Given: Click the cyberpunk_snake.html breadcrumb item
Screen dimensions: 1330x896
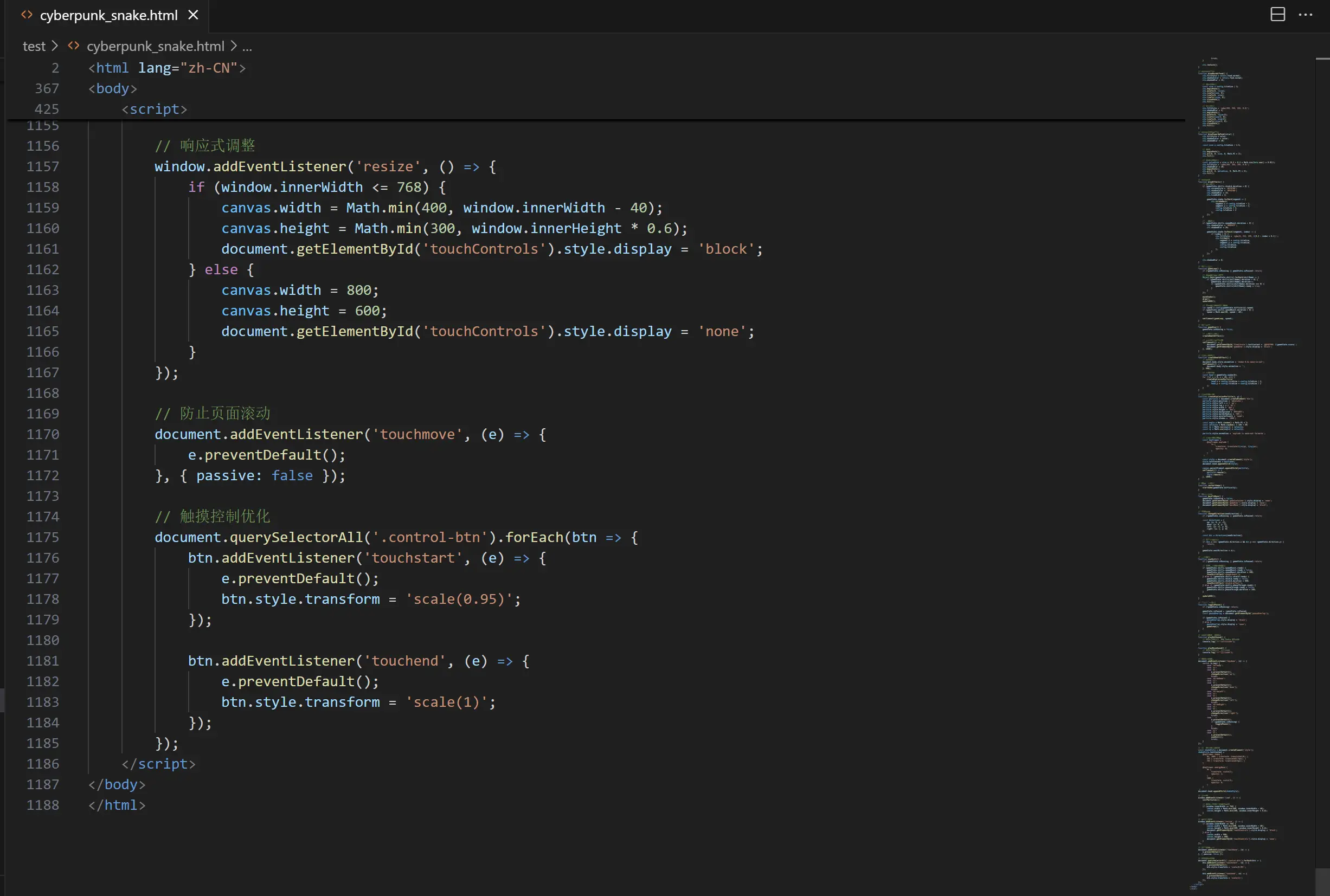Looking at the screenshot, I should 156,46.
